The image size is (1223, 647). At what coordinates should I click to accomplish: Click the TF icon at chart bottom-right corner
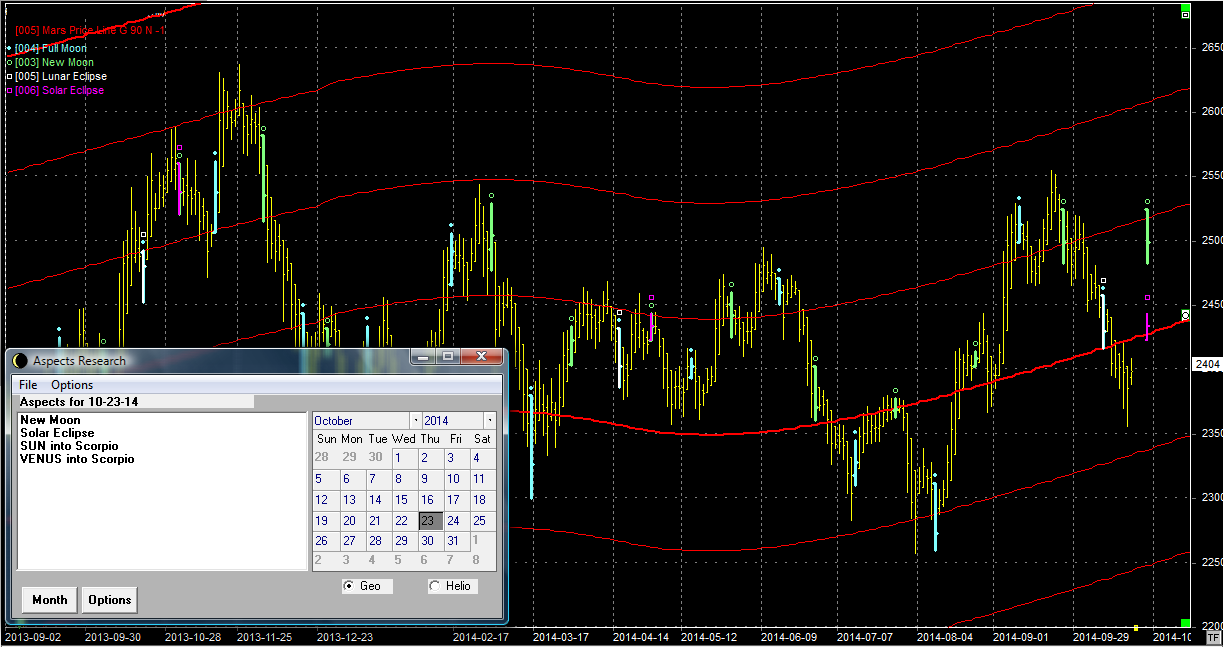(x=1213, y=636)
